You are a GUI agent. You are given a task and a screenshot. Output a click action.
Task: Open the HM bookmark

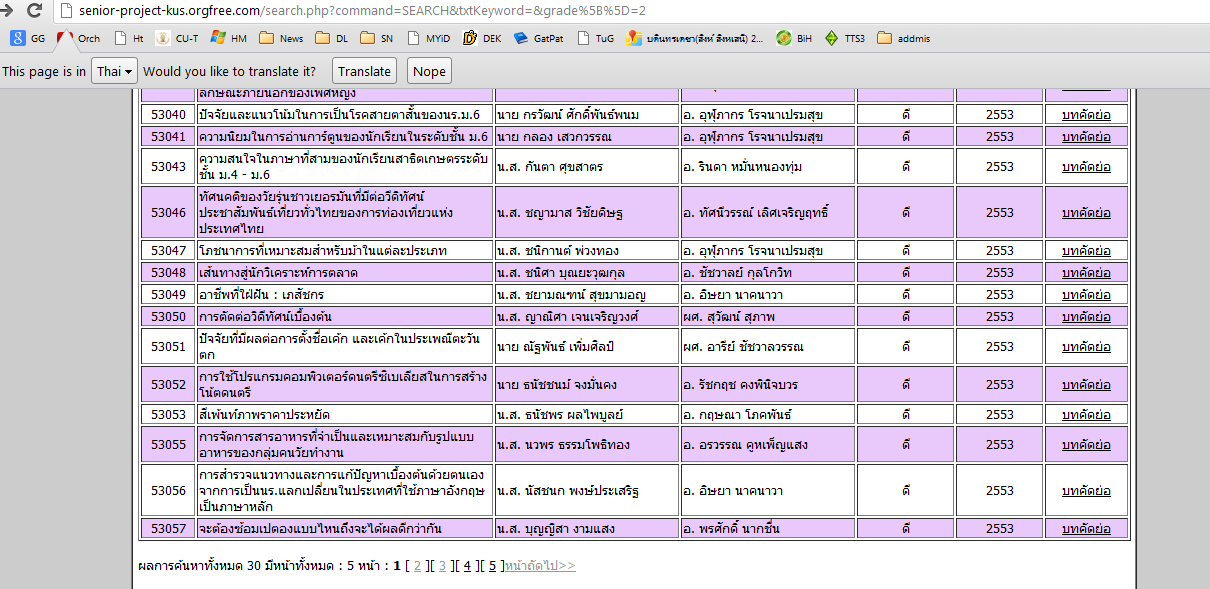pyautogui.click(x=228, y=39)
